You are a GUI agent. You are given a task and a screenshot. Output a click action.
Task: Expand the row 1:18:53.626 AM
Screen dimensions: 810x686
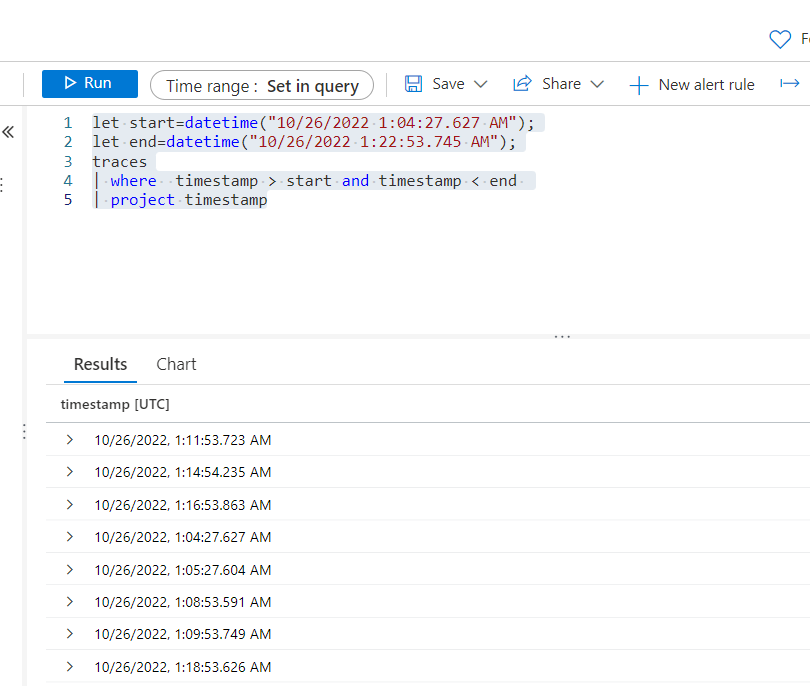click(x=70, y=667)
